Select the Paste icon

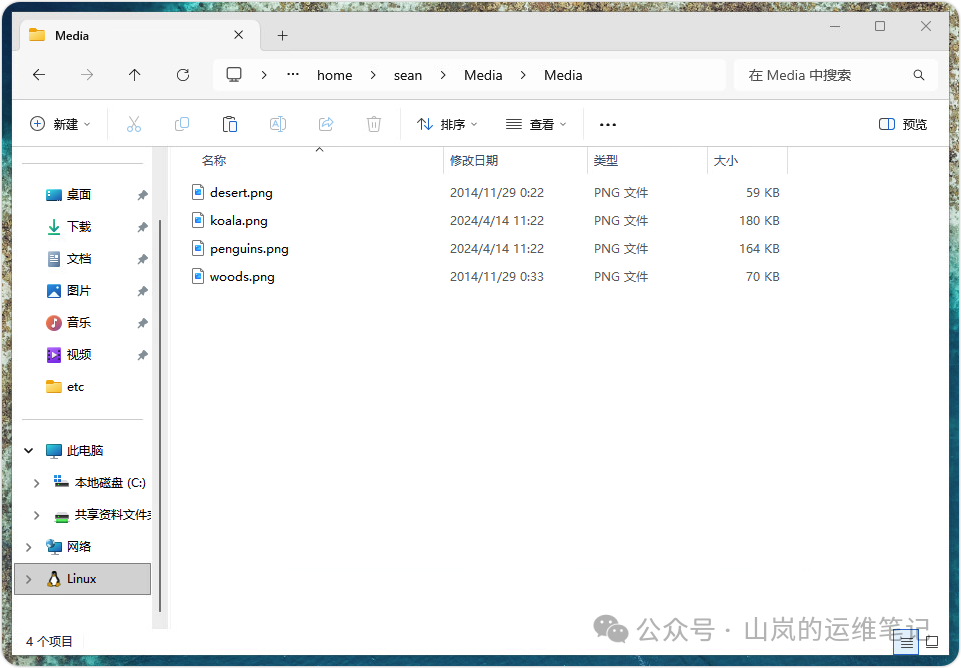point(229,123)
